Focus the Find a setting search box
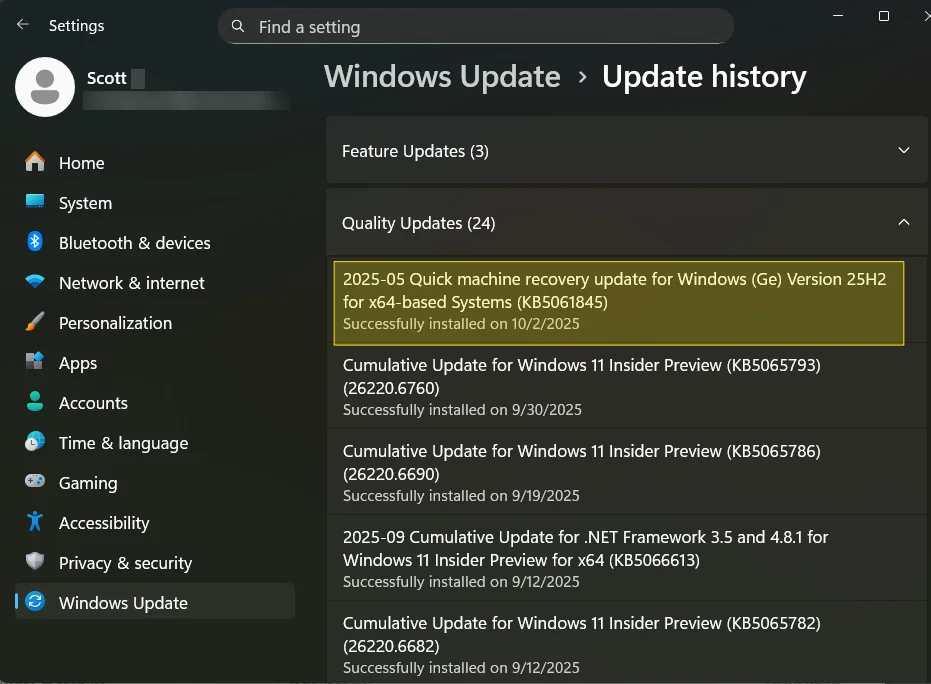Image resolution: width=931 pixels, height=684 pixels. tap(476, 26)
